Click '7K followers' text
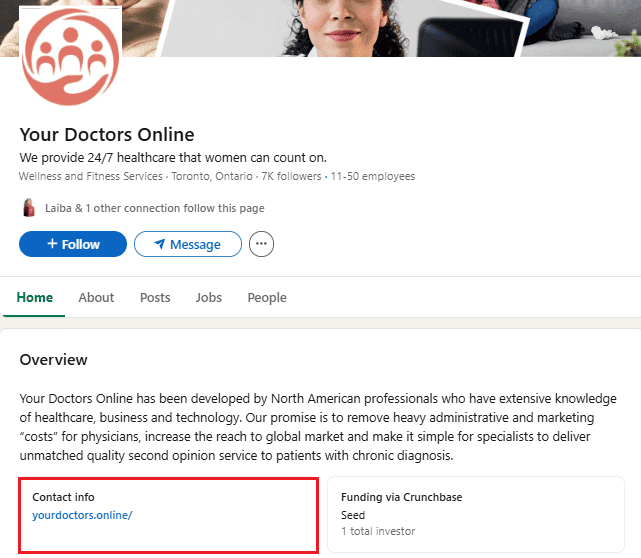Image resolution: width=641 pixels, height=558 pixels. pos(291,176)
